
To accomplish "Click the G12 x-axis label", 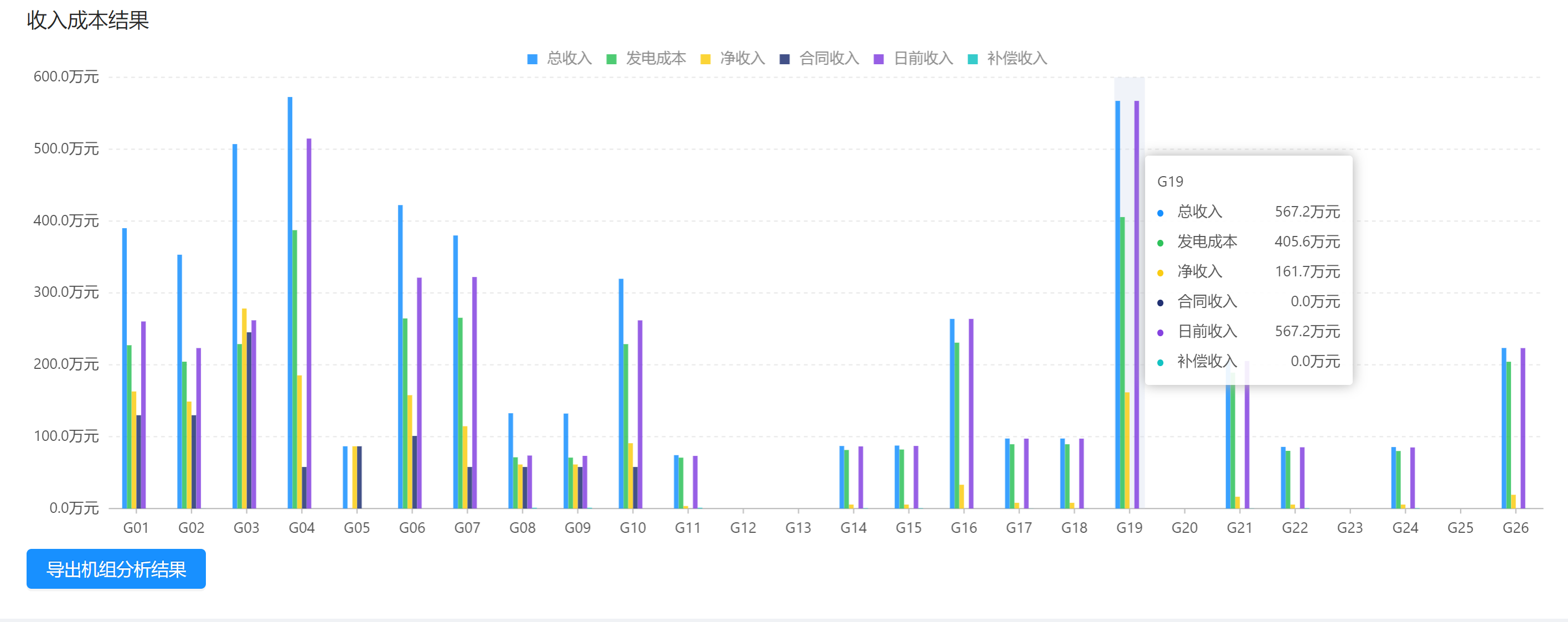I will point(743,528).
